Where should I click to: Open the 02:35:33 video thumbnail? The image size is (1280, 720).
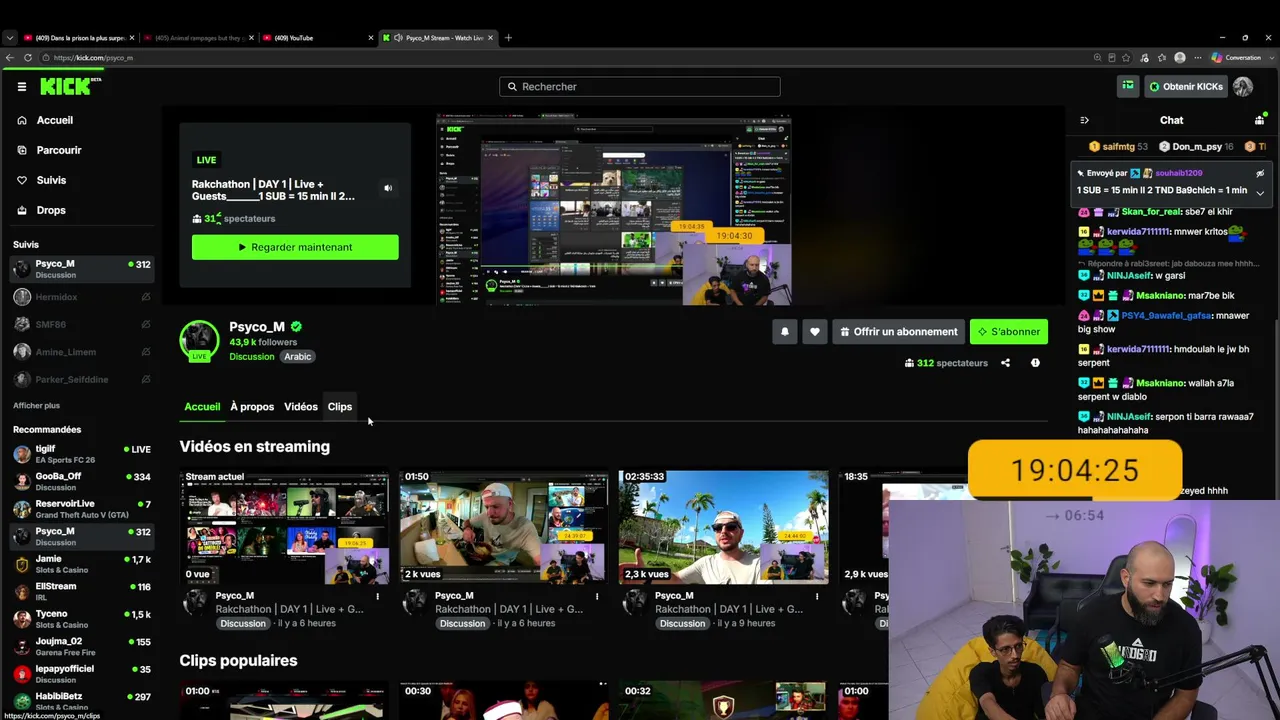[x=723, y=527]
